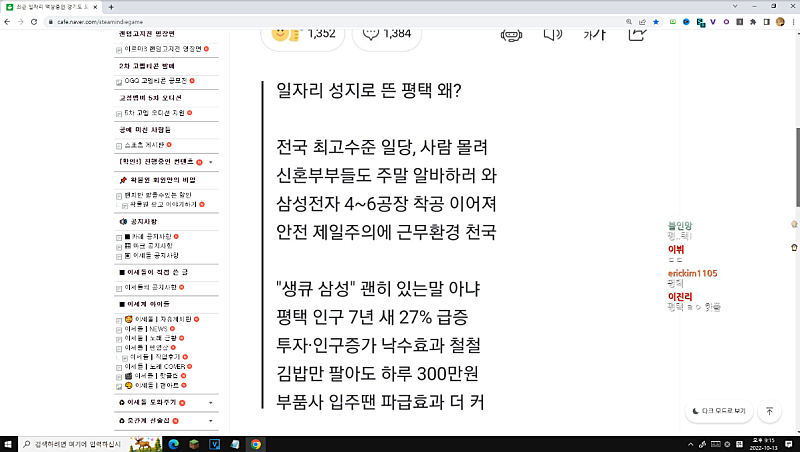Image resolution: width=800 pixels, height=452 pixels.
Task: Open the tab search chevron
Action: (x=735, y=6)
